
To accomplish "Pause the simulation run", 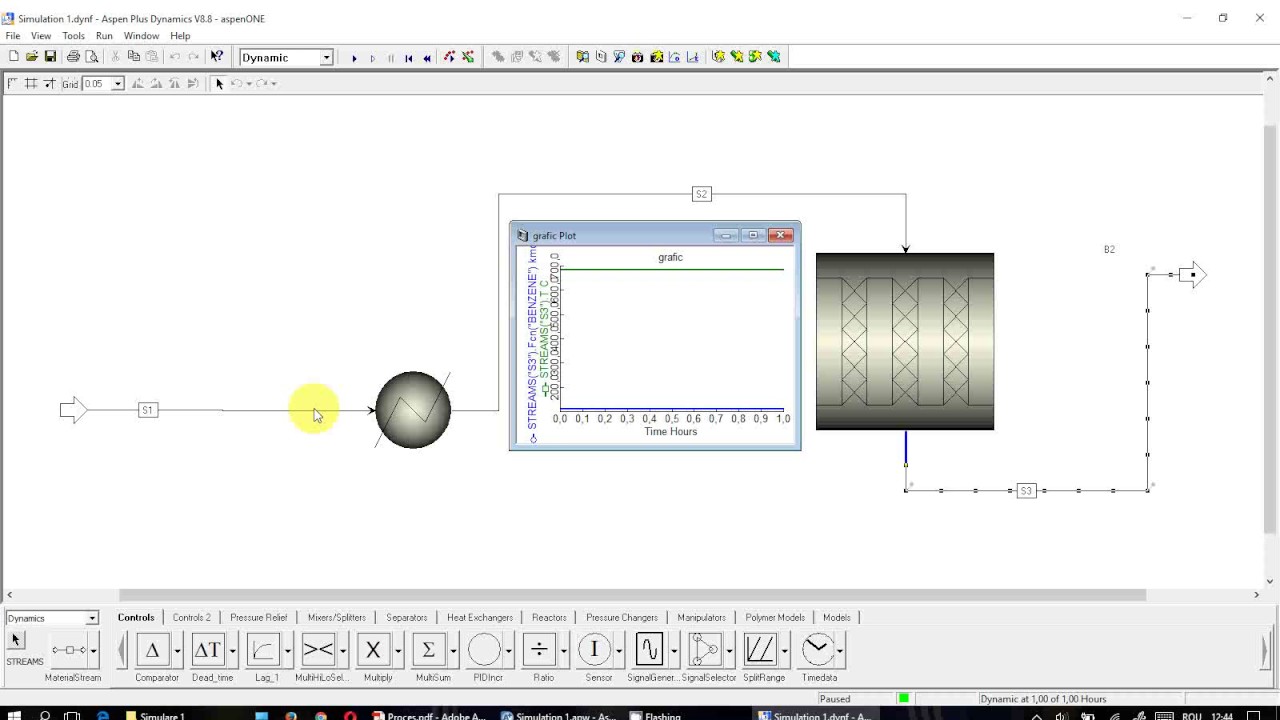I will pyautogui.click(x=390, y=58).
